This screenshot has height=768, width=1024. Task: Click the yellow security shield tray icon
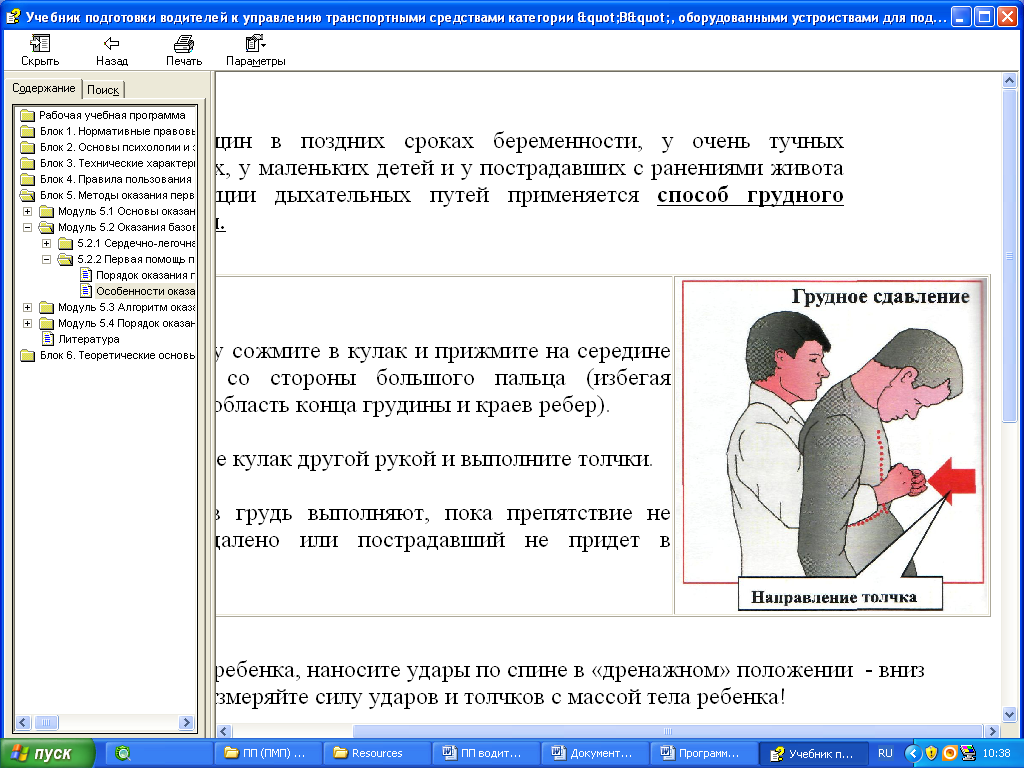931,754
